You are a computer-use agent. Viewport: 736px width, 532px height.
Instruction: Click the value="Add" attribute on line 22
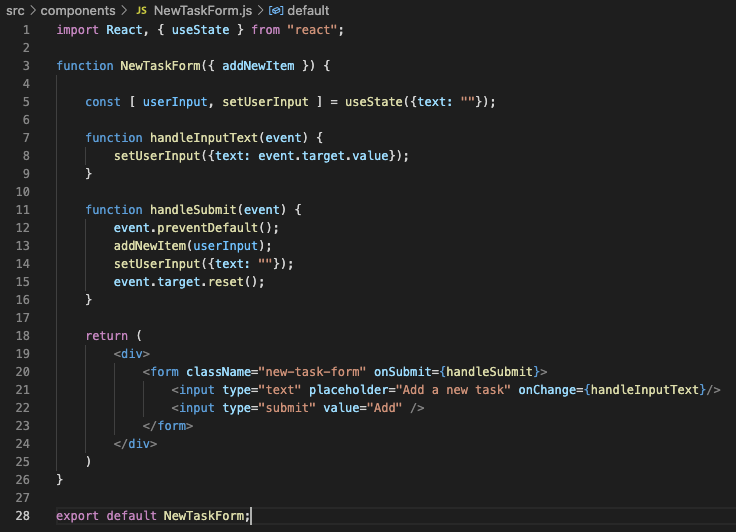pos(362,408)
